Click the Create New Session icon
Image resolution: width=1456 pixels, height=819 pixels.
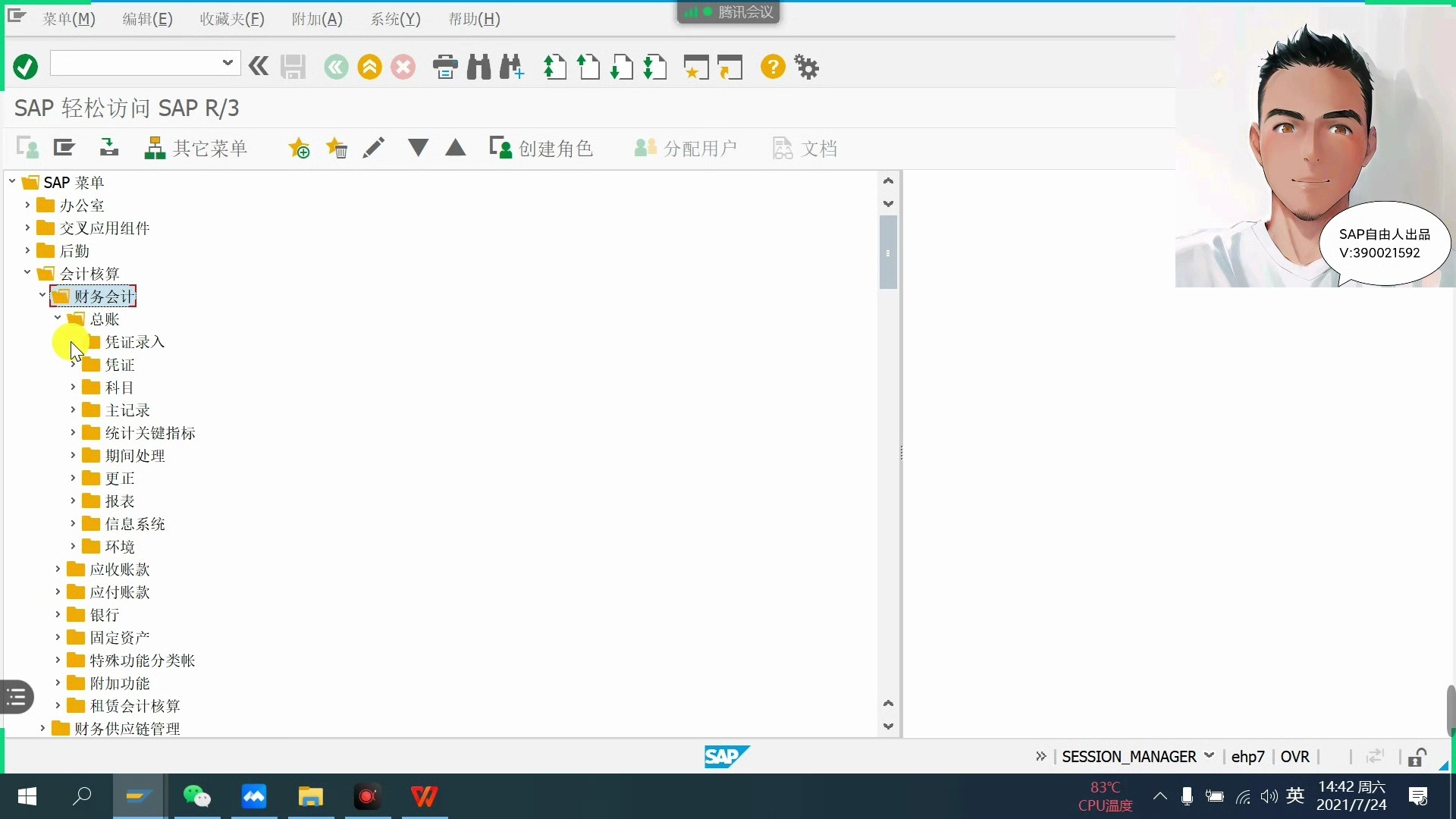696,67
